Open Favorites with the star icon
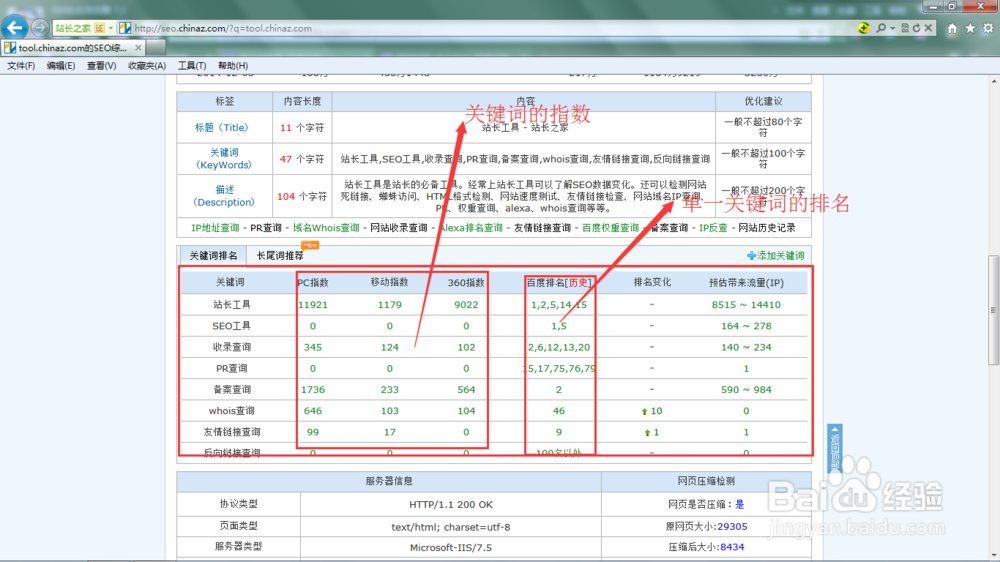The height and width of the screenshot is (562, 1000). click(x=970, y=28)
